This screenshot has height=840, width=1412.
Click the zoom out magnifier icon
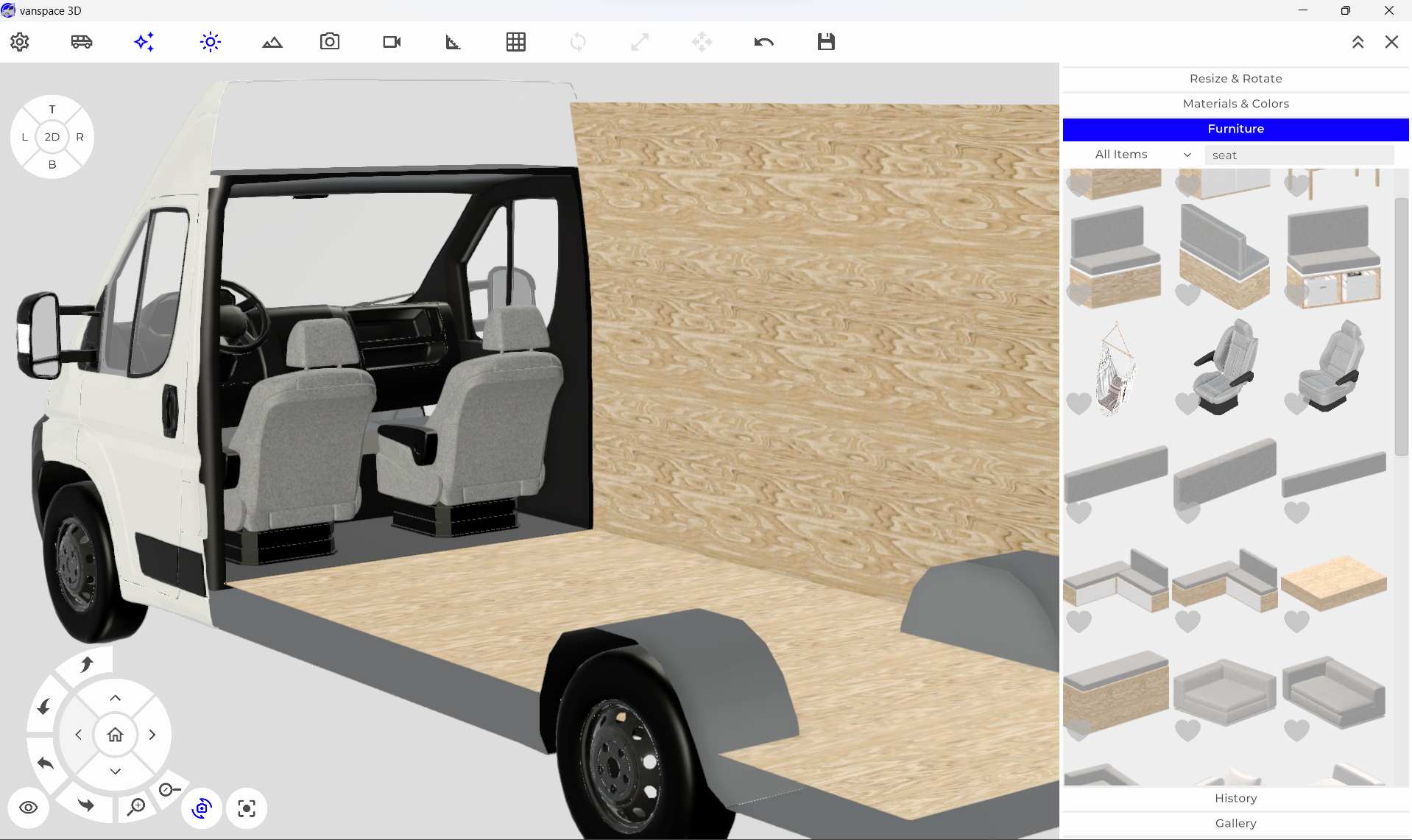[169, 789]
